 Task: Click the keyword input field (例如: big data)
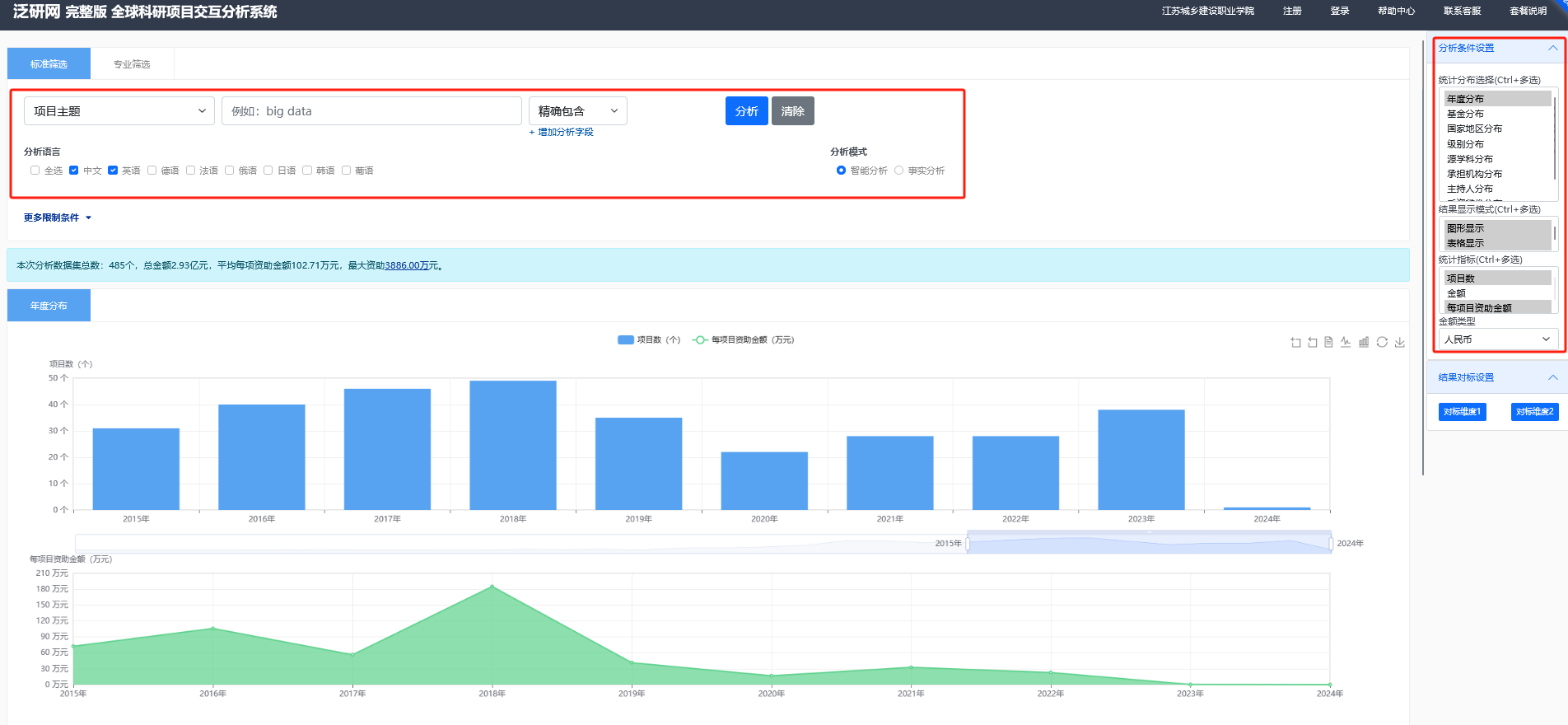point(371,111)
